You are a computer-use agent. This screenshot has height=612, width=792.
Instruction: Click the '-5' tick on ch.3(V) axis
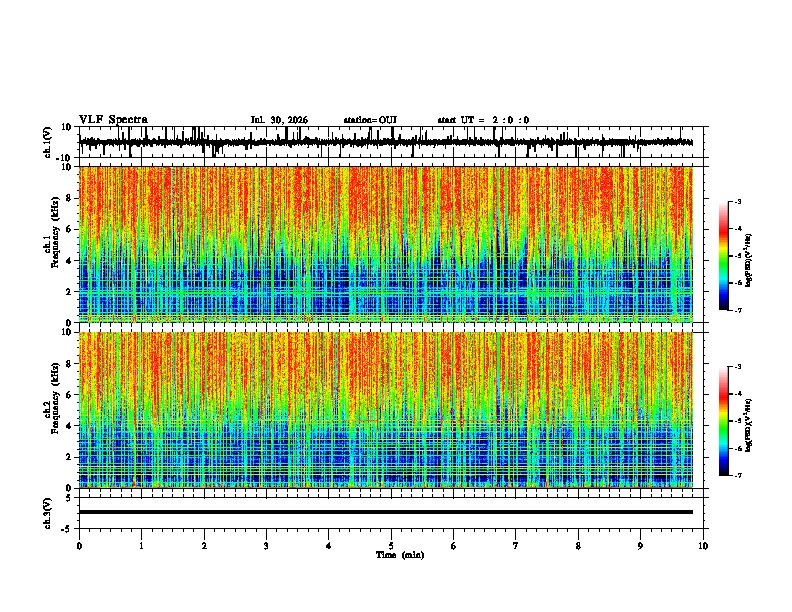pyautogui.click(x=67, y=529)
